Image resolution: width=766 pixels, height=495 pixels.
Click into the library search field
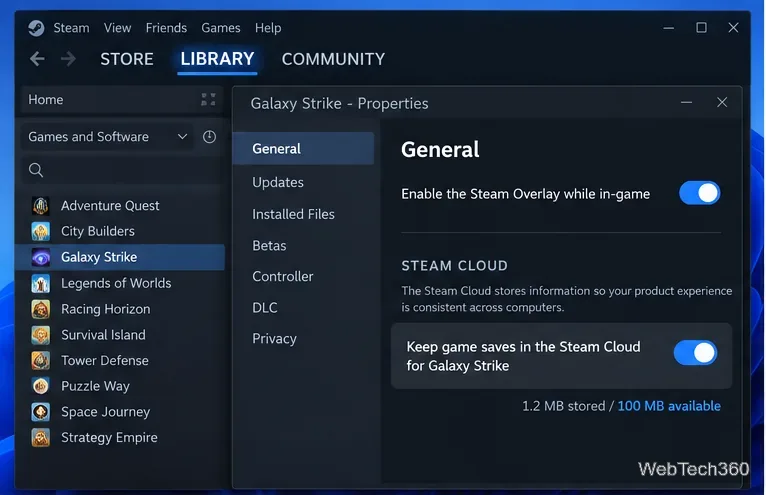[x=122, y=170]
